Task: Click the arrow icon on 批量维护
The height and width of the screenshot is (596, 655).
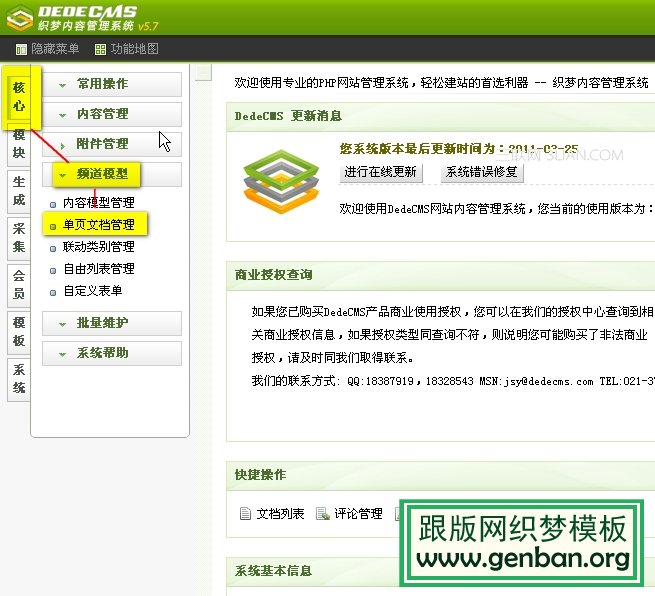Action: [x=62, y=325]
